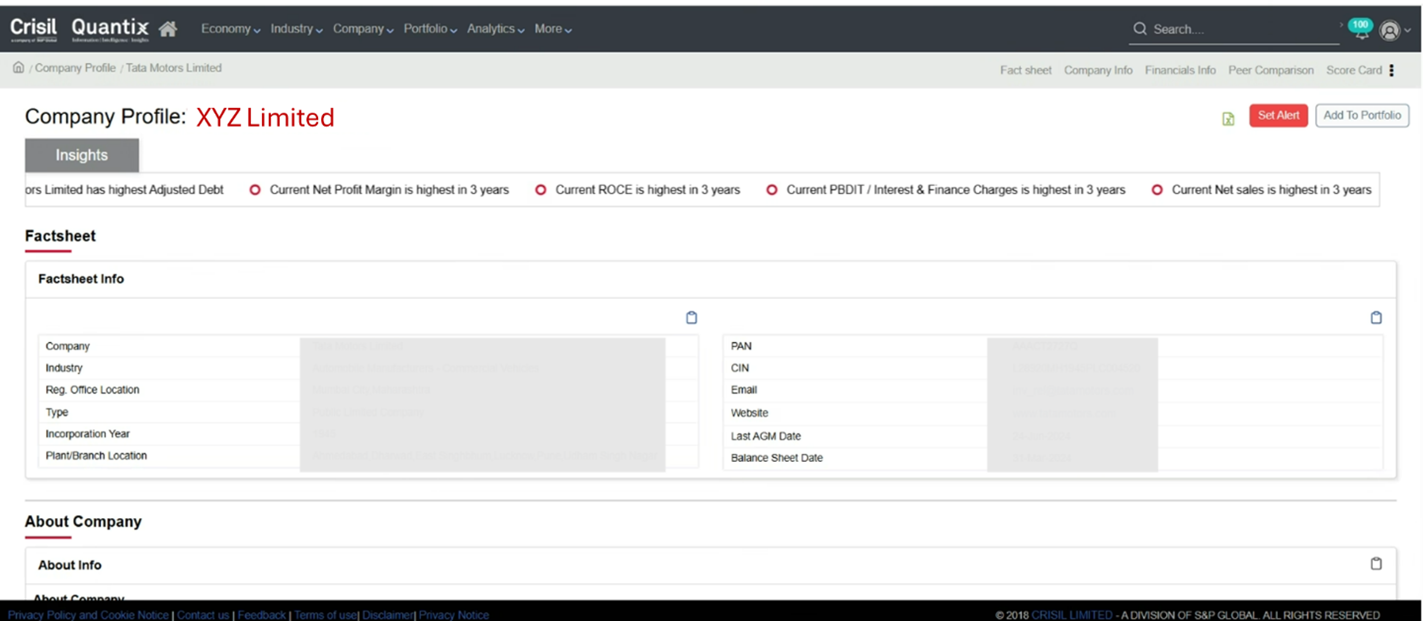Open the notifications bell with 100 badge
The image size is (1423, 621).
tap(1359, 28)
